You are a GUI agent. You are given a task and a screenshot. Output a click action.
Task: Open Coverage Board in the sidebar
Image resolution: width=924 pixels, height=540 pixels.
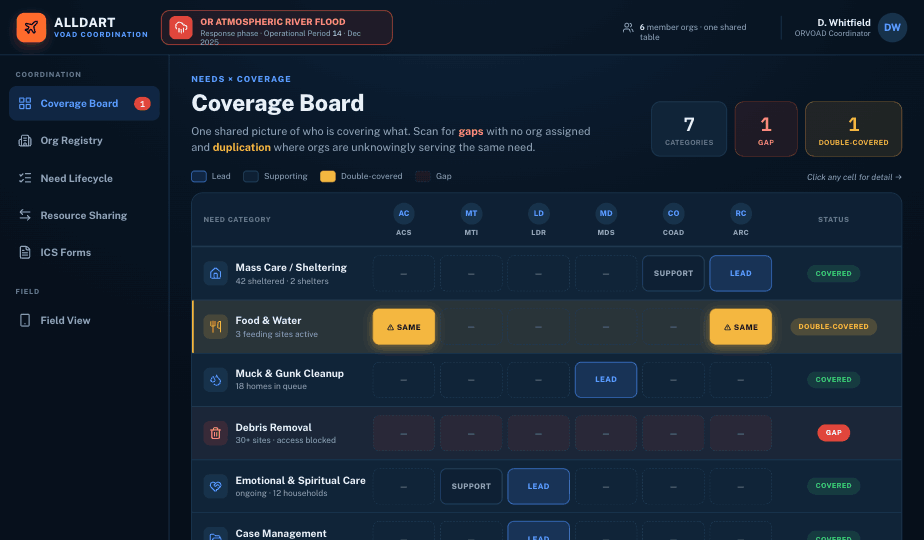(x=84, y=103)
